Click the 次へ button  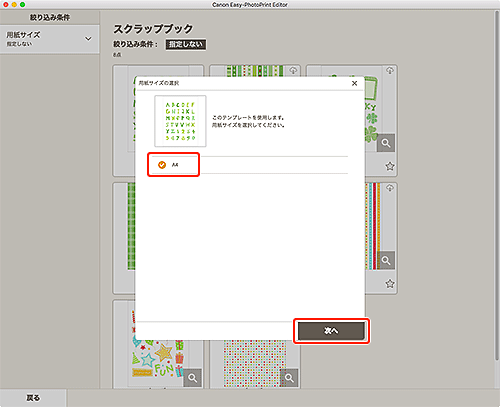331,331
